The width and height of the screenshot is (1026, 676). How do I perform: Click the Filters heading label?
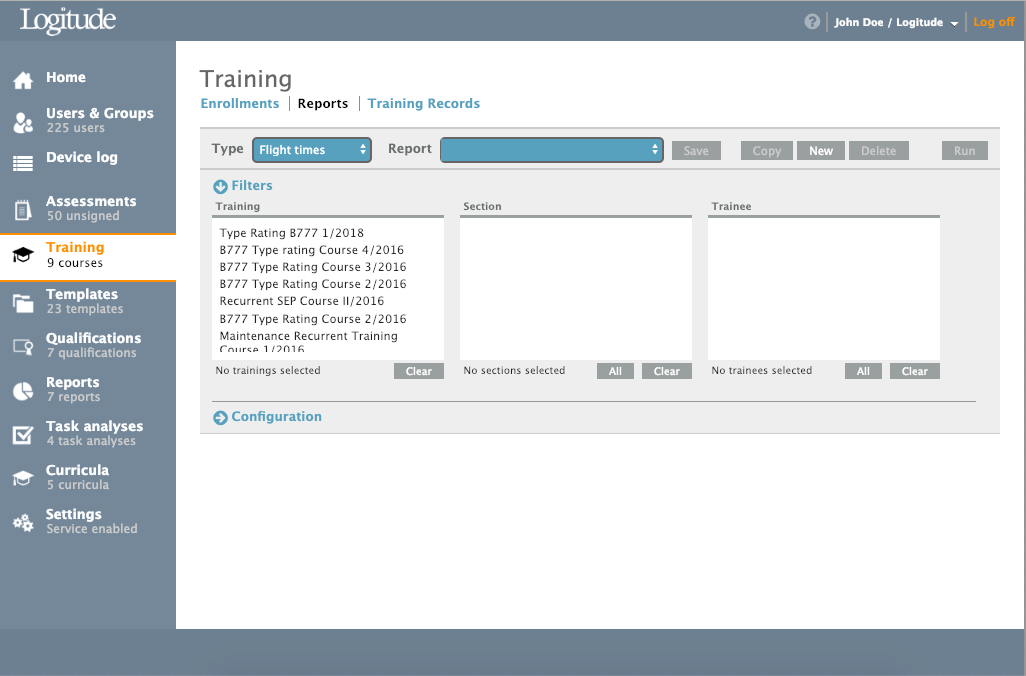pos(252,186)
